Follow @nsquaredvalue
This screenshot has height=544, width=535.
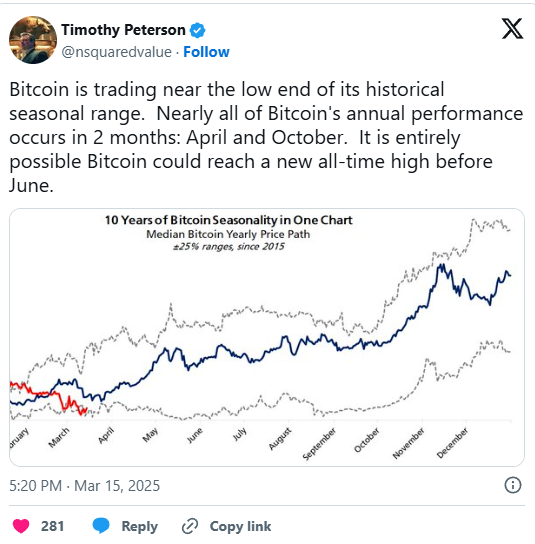[206, 52]
